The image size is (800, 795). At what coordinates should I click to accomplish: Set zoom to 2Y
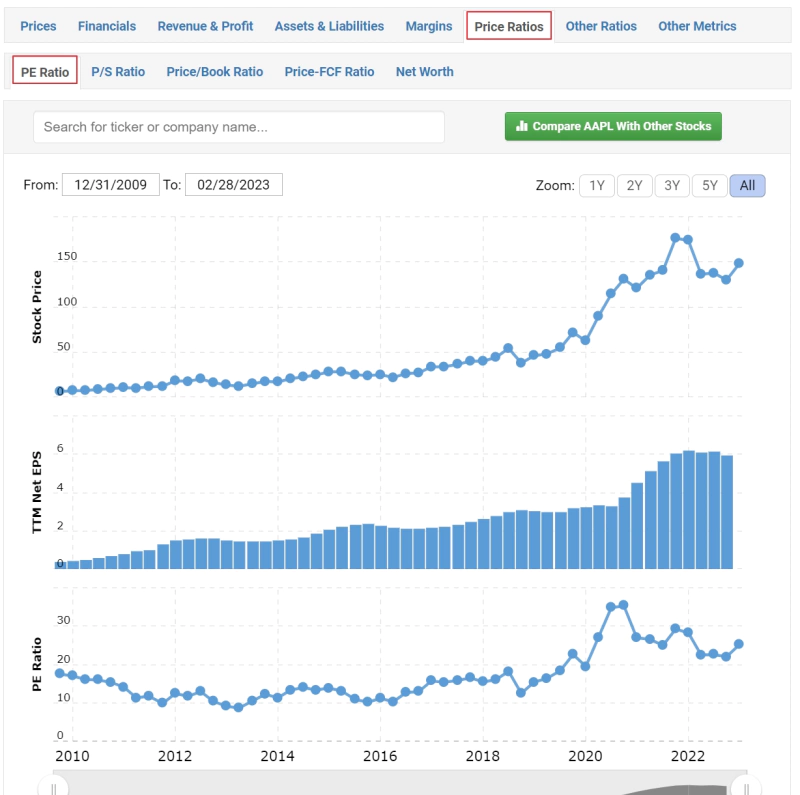[634, 185]
